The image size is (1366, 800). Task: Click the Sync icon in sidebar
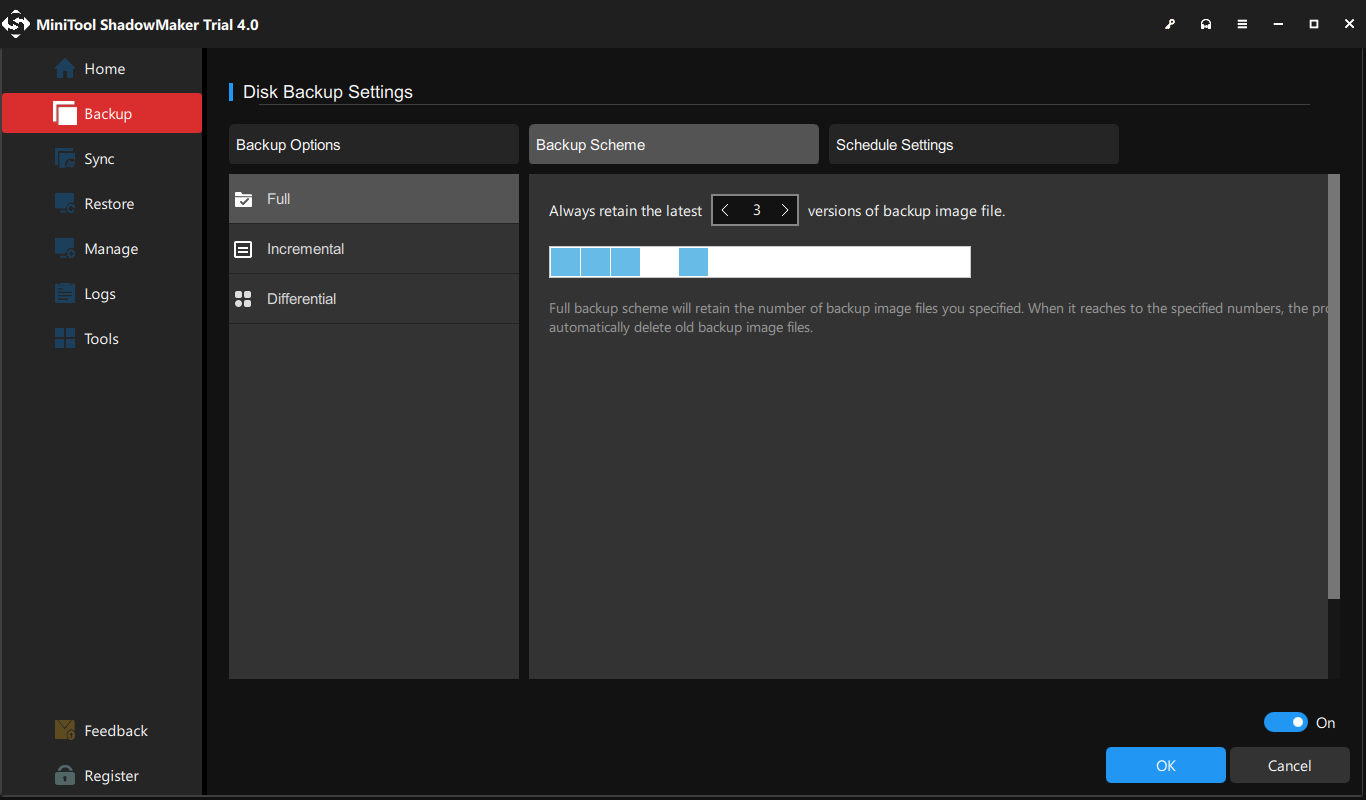coord(65,159)
